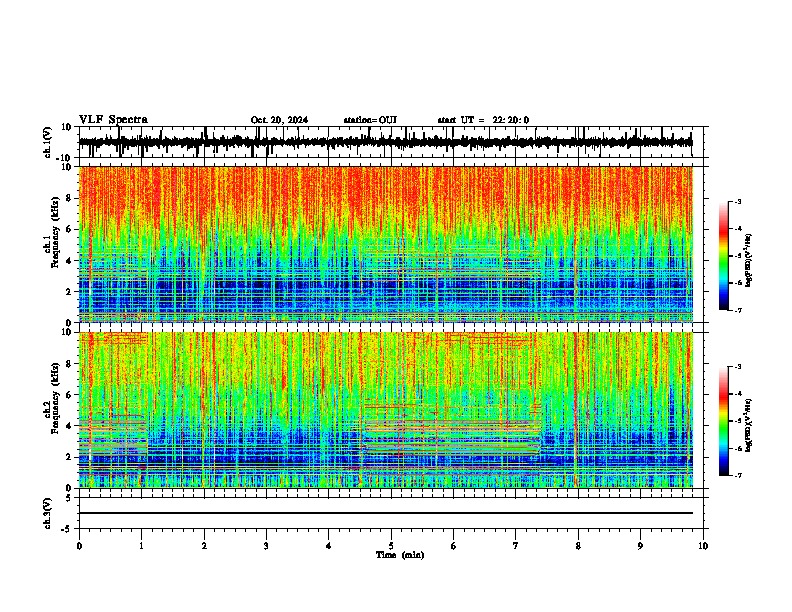Click time-axis tick label "1"
This screenshot has width=792, height=612.
point(141,546)
